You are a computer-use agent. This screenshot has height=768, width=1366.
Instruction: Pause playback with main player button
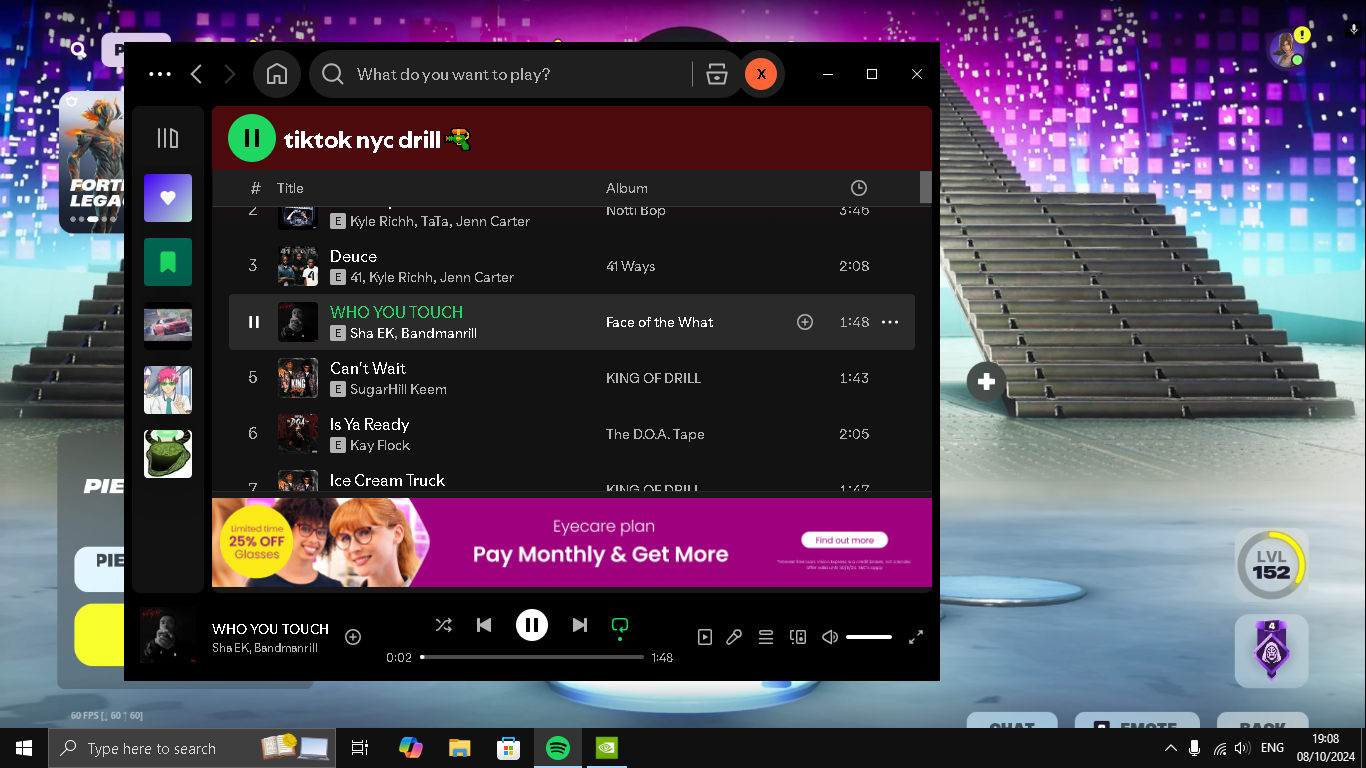[532, 625]
